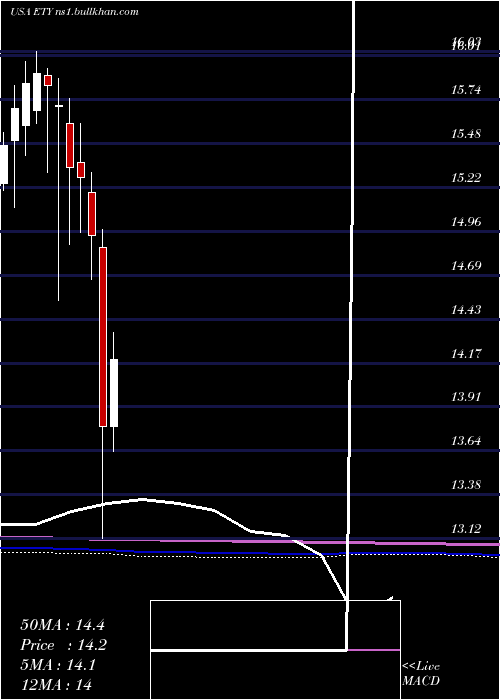Click the 13.38 price axis label
The height and width of the screenshot is (700, 500).
[466, 484]
